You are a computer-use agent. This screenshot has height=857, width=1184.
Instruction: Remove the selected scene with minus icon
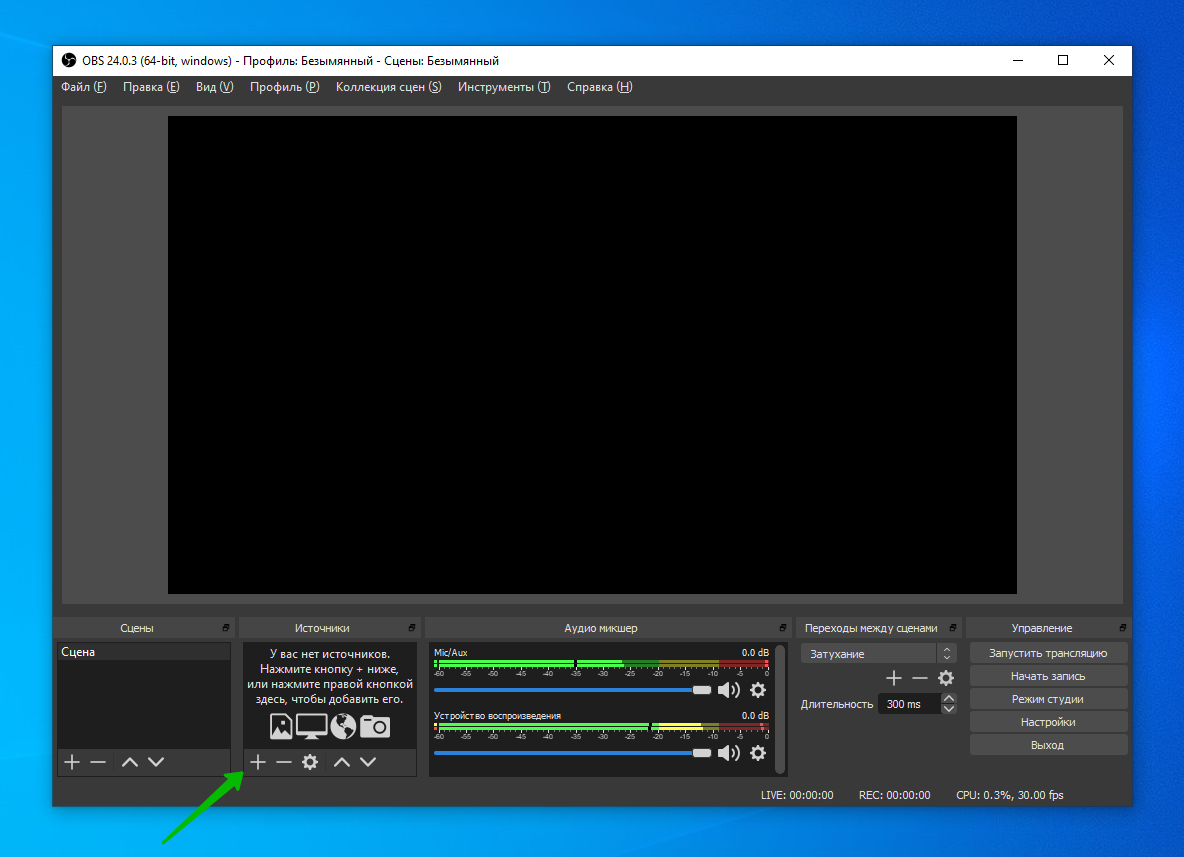click(98, 762)
